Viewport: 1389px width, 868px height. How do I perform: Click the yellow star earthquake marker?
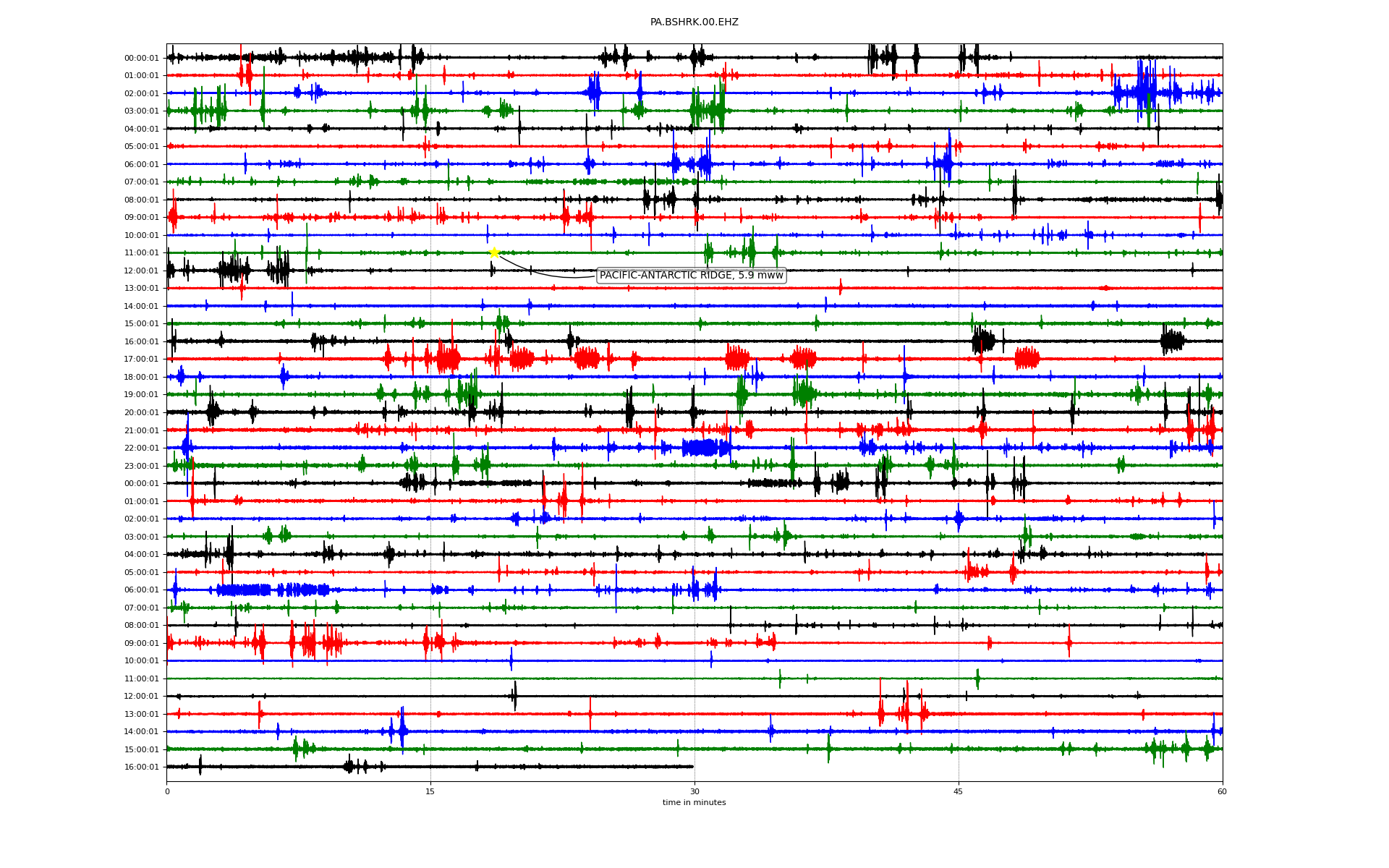coord(494,252)
